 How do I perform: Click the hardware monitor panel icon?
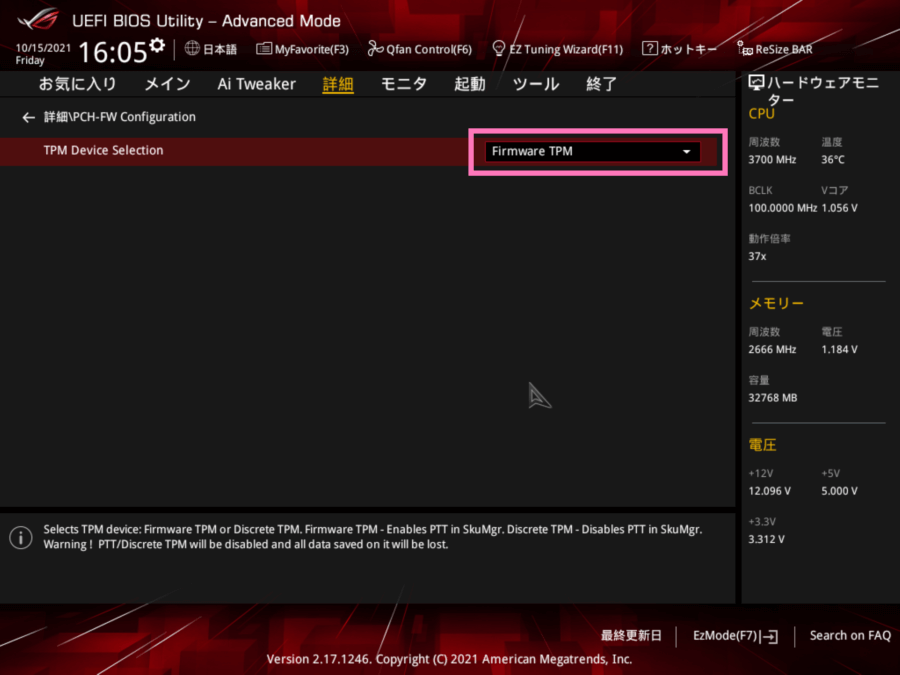(x=756, y=82)
